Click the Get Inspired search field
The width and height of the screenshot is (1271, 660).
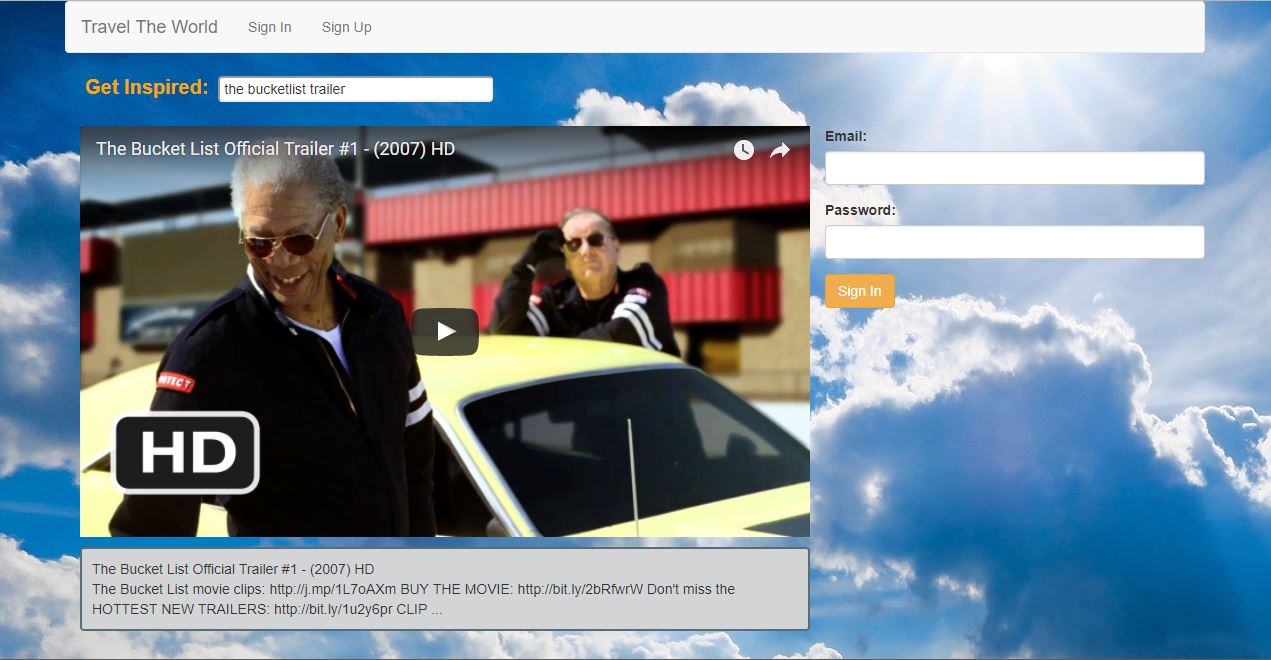click(x=356, y=89)
